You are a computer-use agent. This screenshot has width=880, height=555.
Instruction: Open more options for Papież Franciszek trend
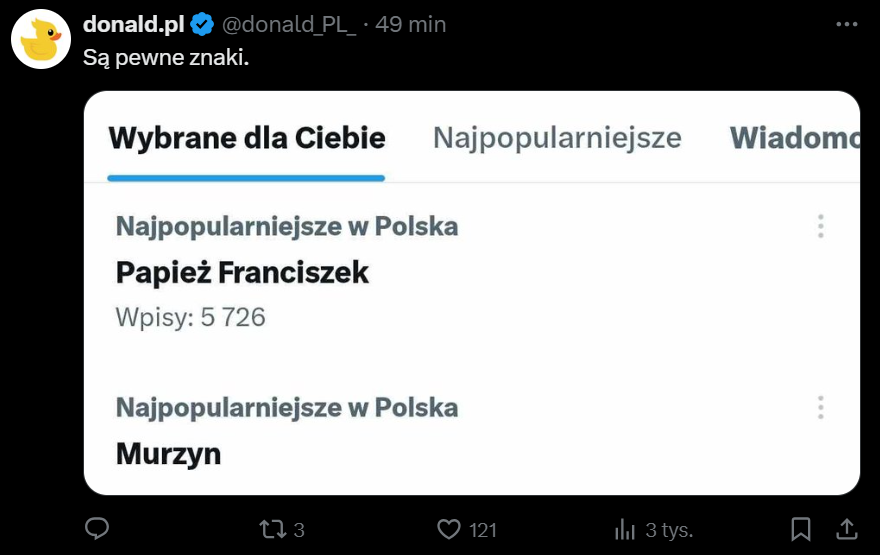(820, 226)
